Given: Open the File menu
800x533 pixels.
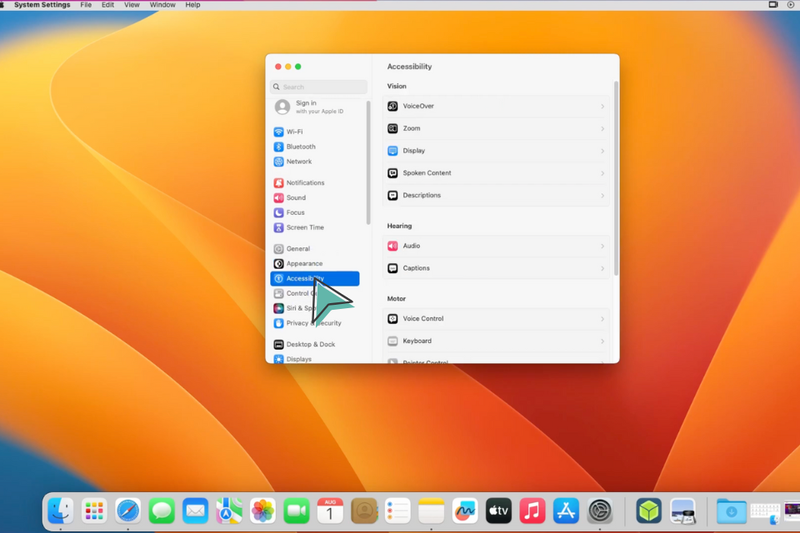Looking at the screenshot, I should point(86,5).
